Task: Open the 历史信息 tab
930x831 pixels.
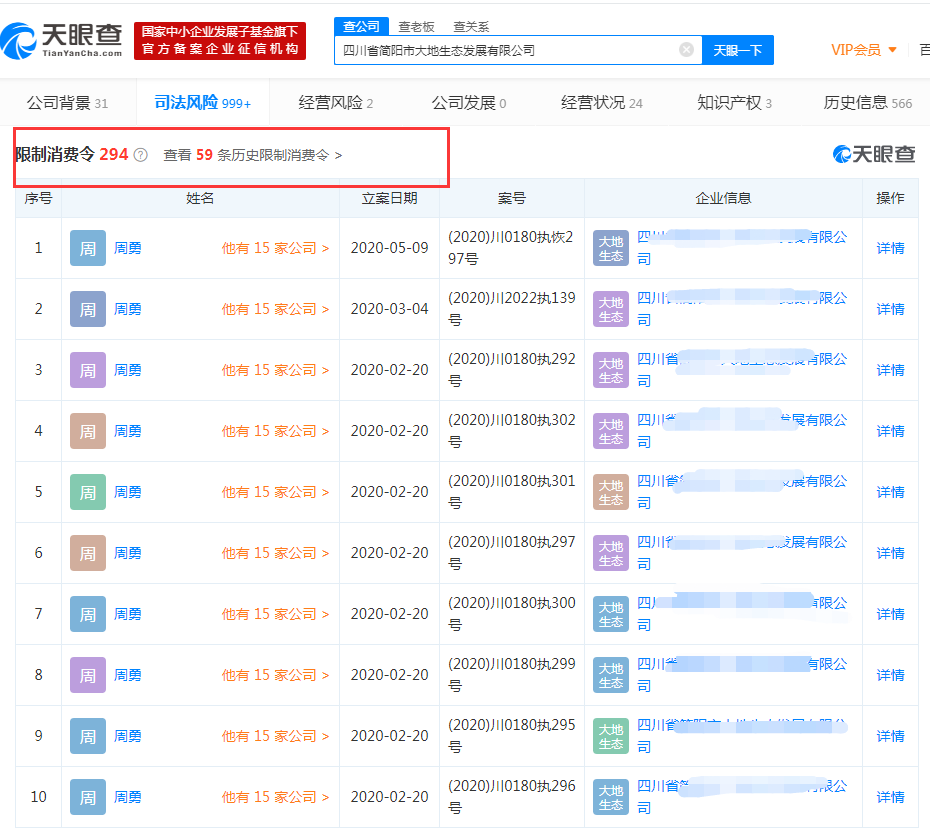Action: [868, 103]
